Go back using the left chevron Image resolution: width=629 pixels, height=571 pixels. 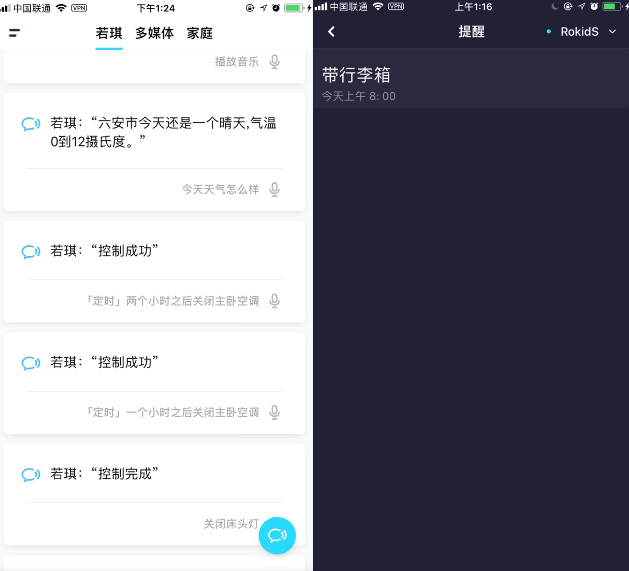(x=331, y=32)
